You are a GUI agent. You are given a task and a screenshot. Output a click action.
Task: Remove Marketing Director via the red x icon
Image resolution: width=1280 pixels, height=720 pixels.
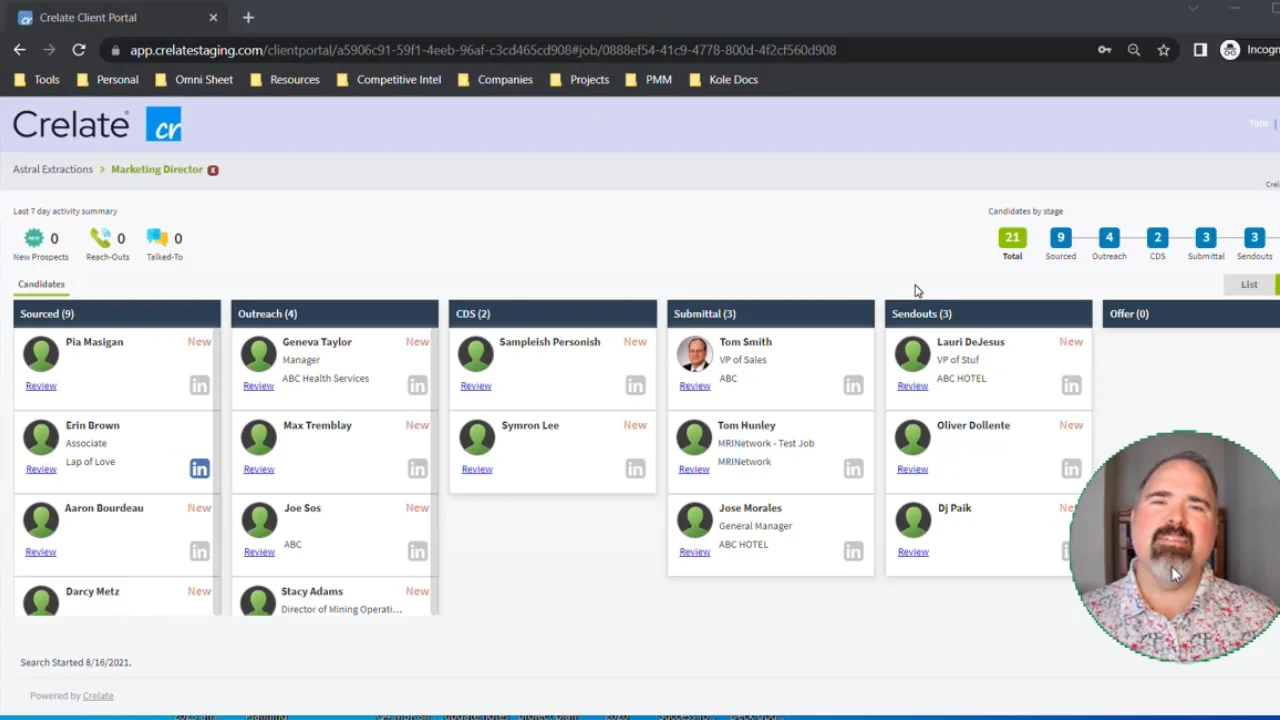pyautogui.click(x=213, y=170)
